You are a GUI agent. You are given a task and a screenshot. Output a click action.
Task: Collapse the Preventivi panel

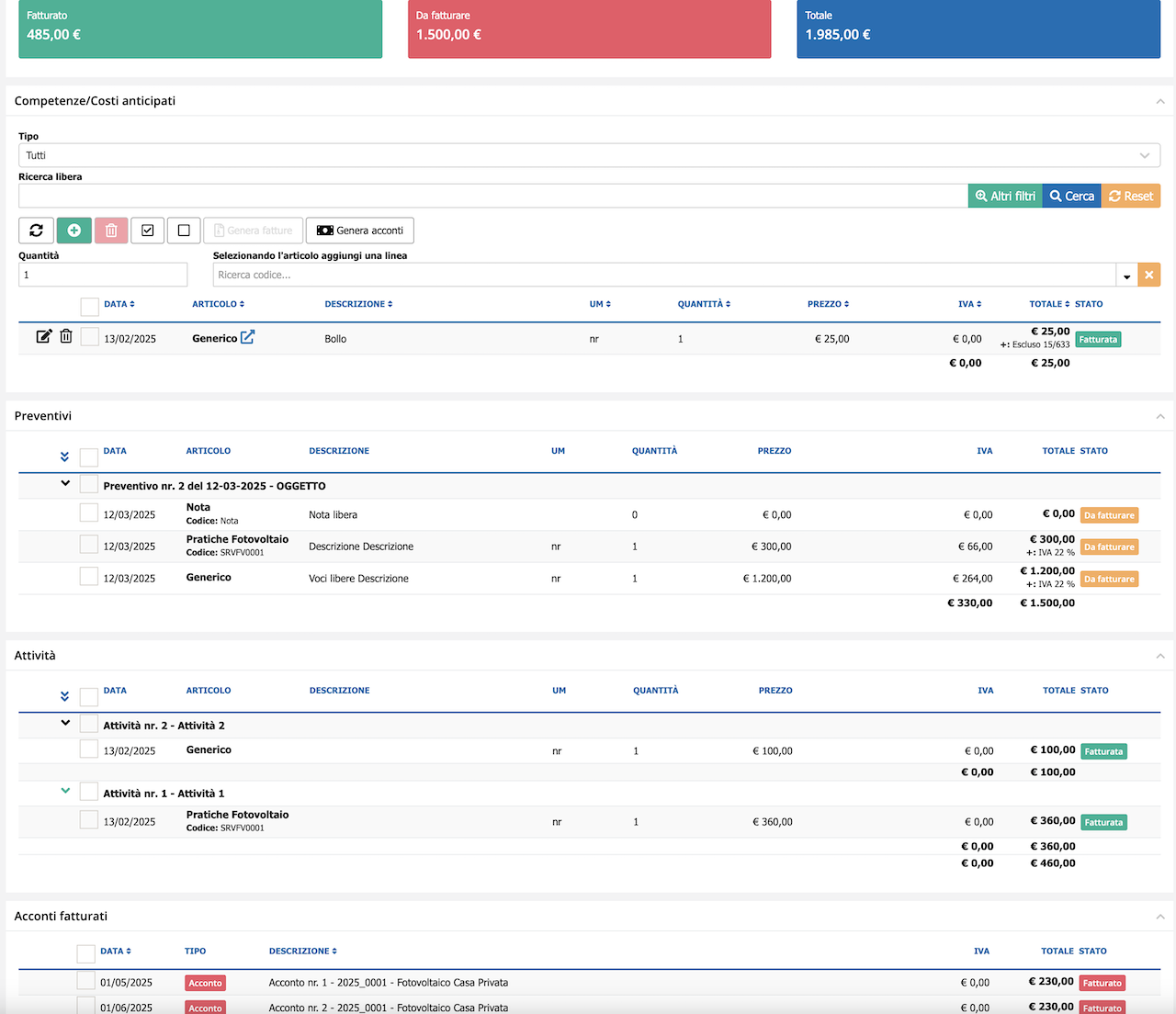[1160, 417]
